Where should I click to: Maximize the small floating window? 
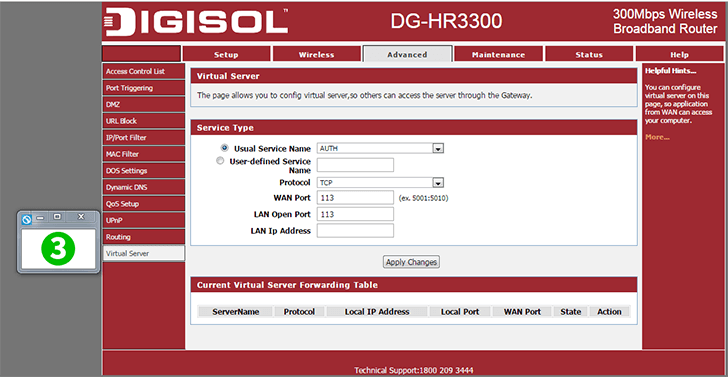click(x=57, y=217)
